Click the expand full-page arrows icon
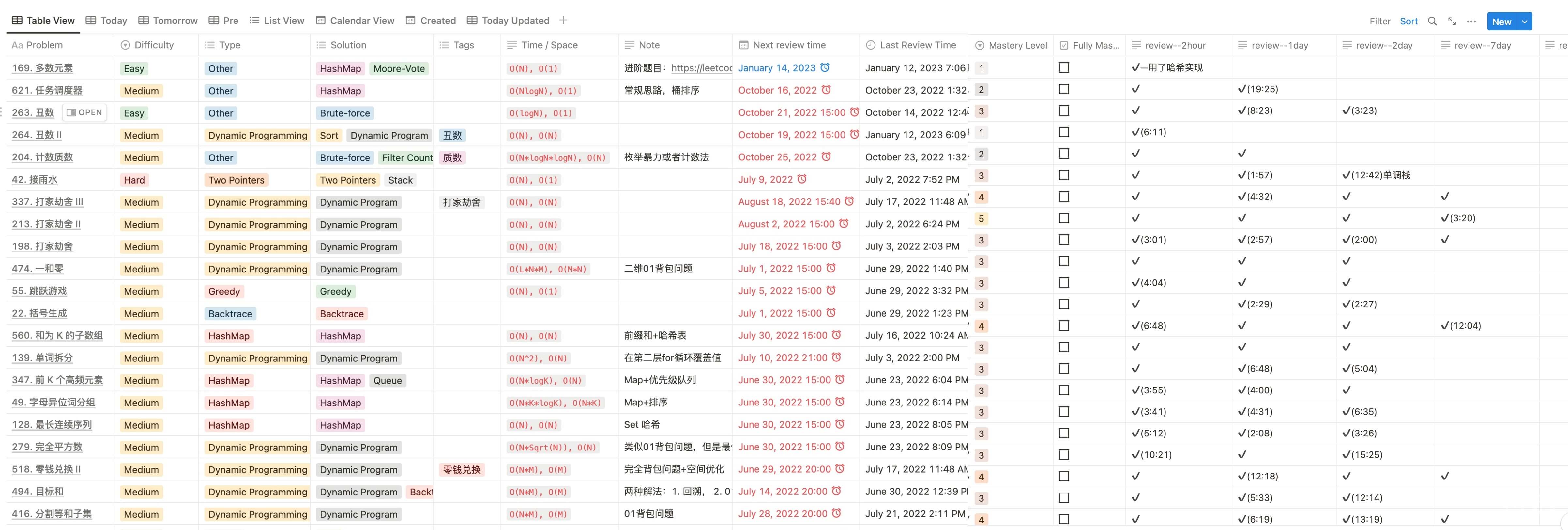1568x530 pixels. (1452, 21)
